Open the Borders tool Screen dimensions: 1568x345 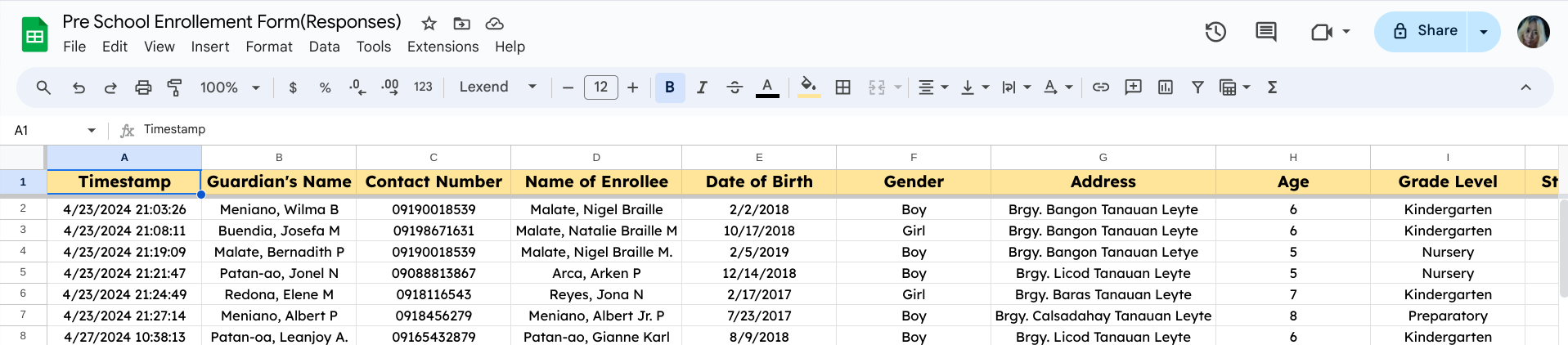tap(842, 87)
